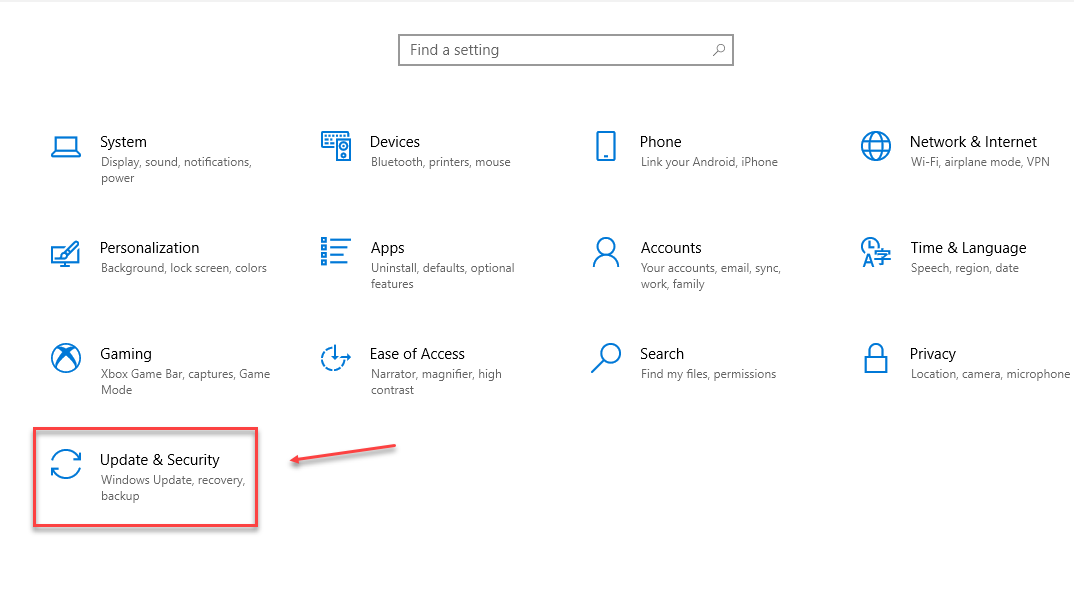Open Ease of Access settings title
This screenshot has width=1074, height=600.
[417, 354]
